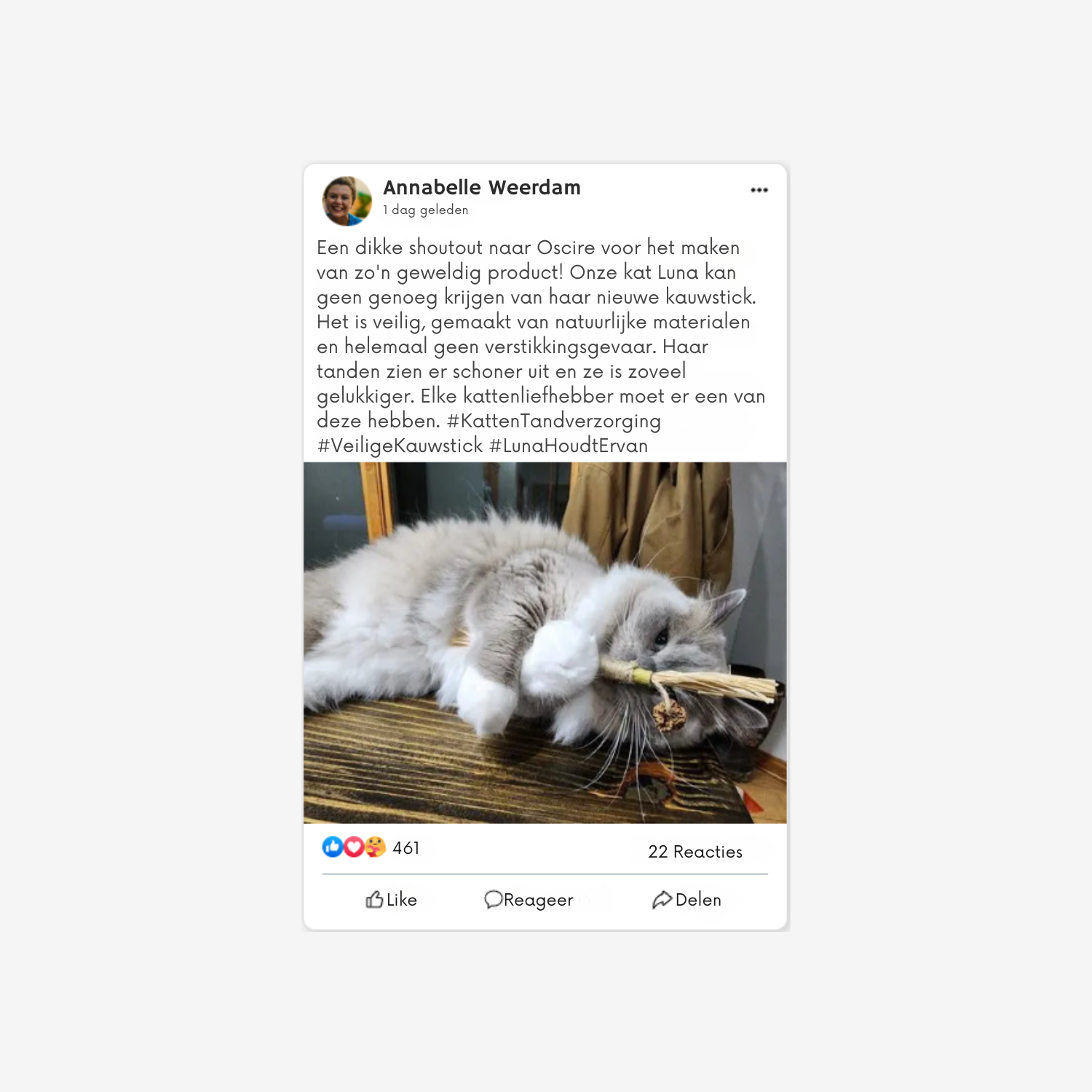The width and height of the screenshot is (1092, 1092).
Task: Open the #KattenTandverzorging hashtag
Action: 554,421
